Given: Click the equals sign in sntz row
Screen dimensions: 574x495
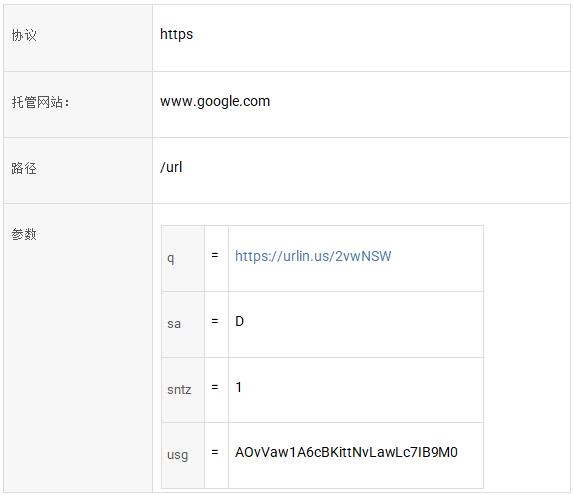Looking at the screenshot, I should [215, 387].
